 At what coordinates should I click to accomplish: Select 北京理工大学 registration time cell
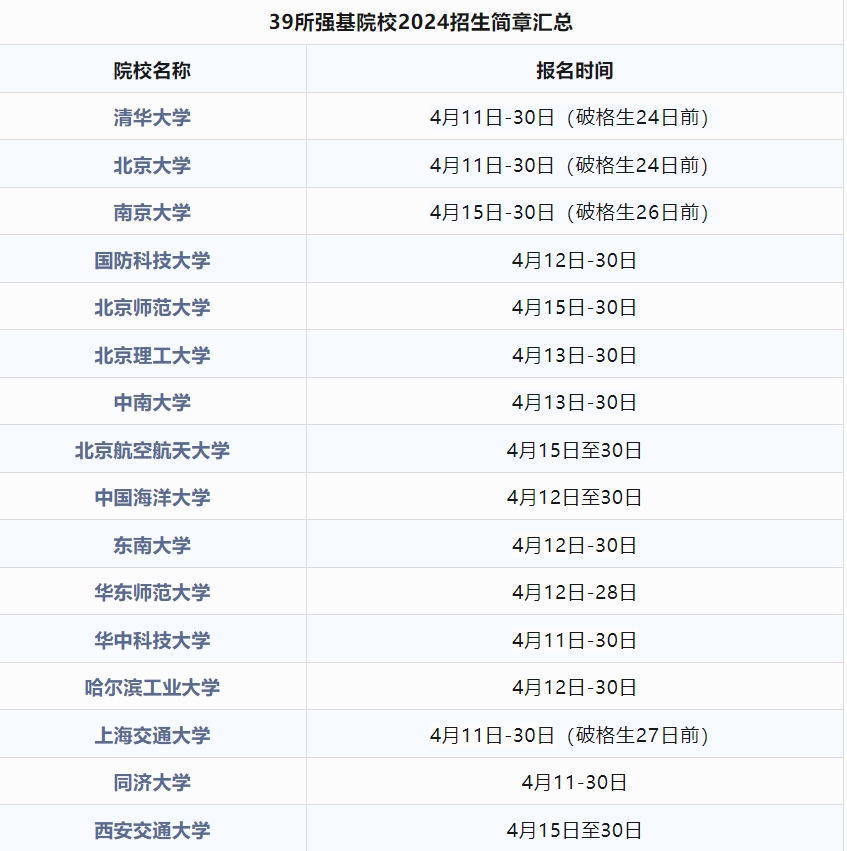pyautogui.click(x=575, y=354)
